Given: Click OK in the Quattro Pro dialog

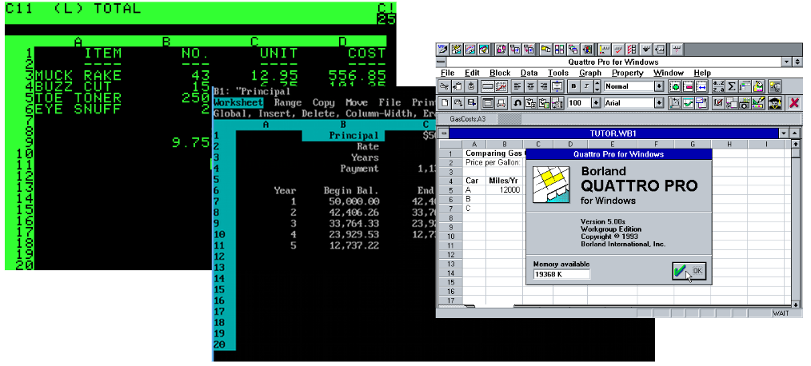Looking at the screenshot, I should 689,271.
